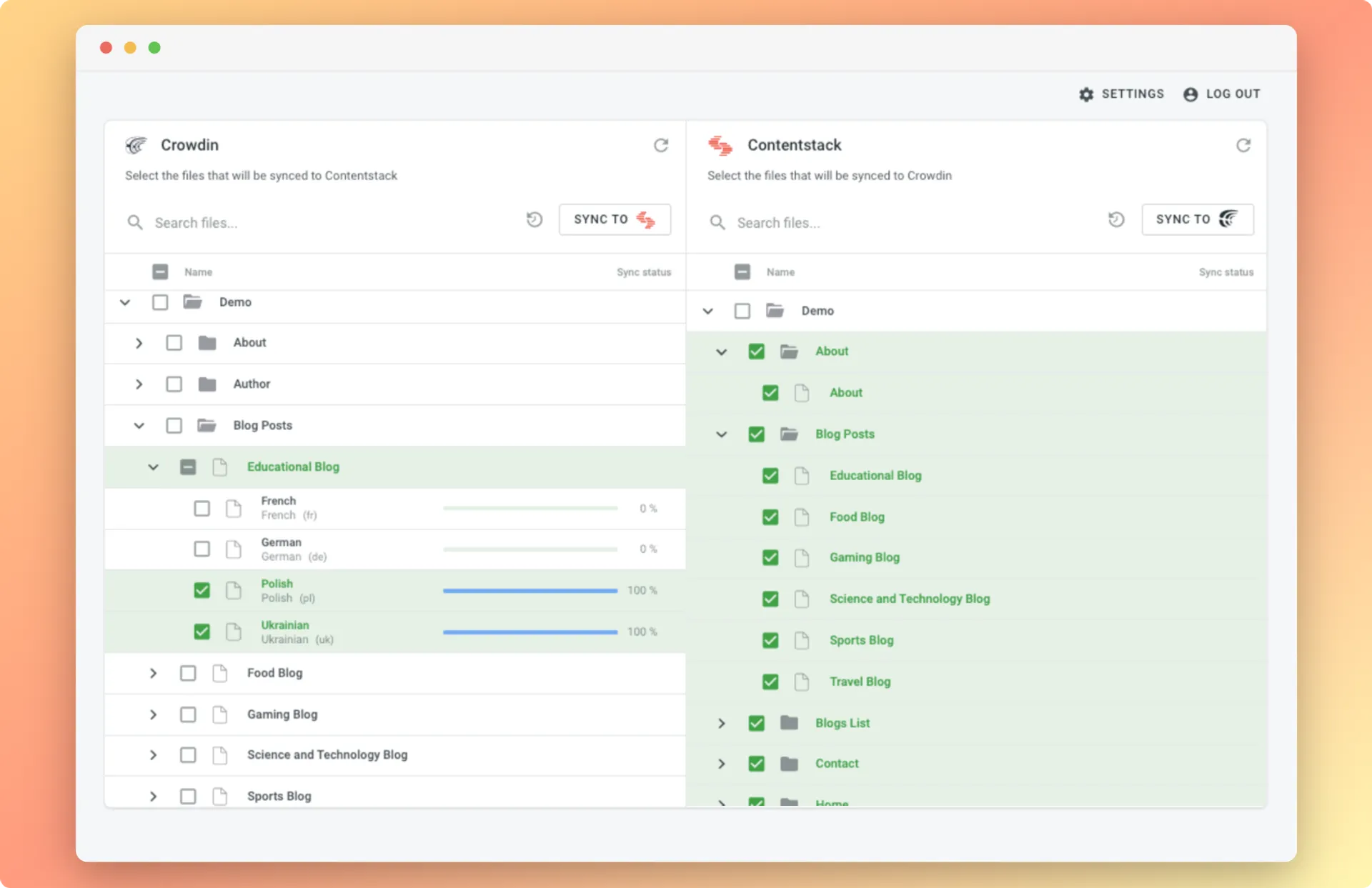Click the Science and Technology Blog file icon in Contentstack
The height and width of the screenshot is (888, 1372).
point(802,599)
